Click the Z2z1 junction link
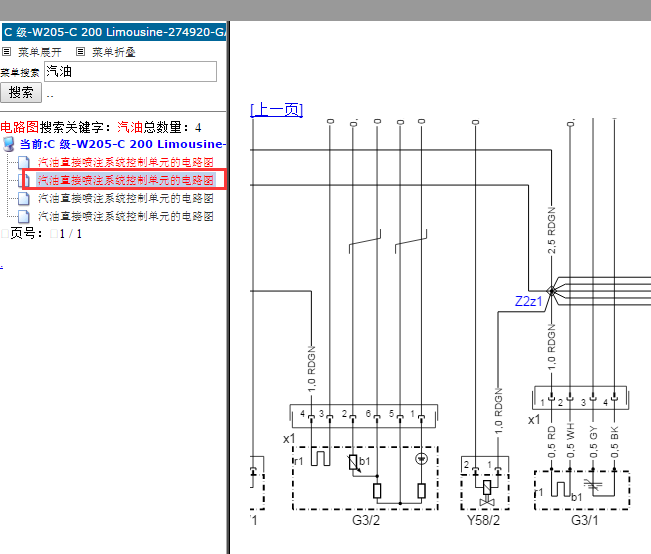This screenshot has height=554, width=651. click(529, 301)
